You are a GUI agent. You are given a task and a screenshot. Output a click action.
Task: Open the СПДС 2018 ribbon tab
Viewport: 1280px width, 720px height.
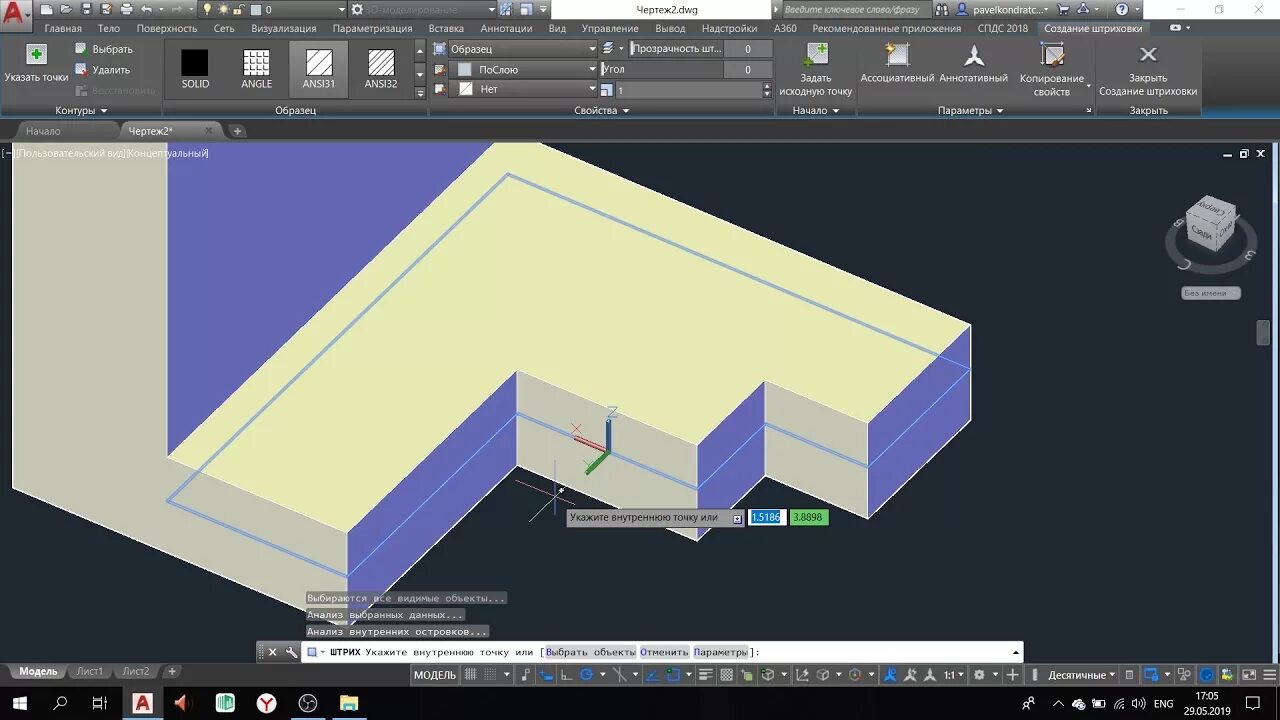coord(1003,29)
